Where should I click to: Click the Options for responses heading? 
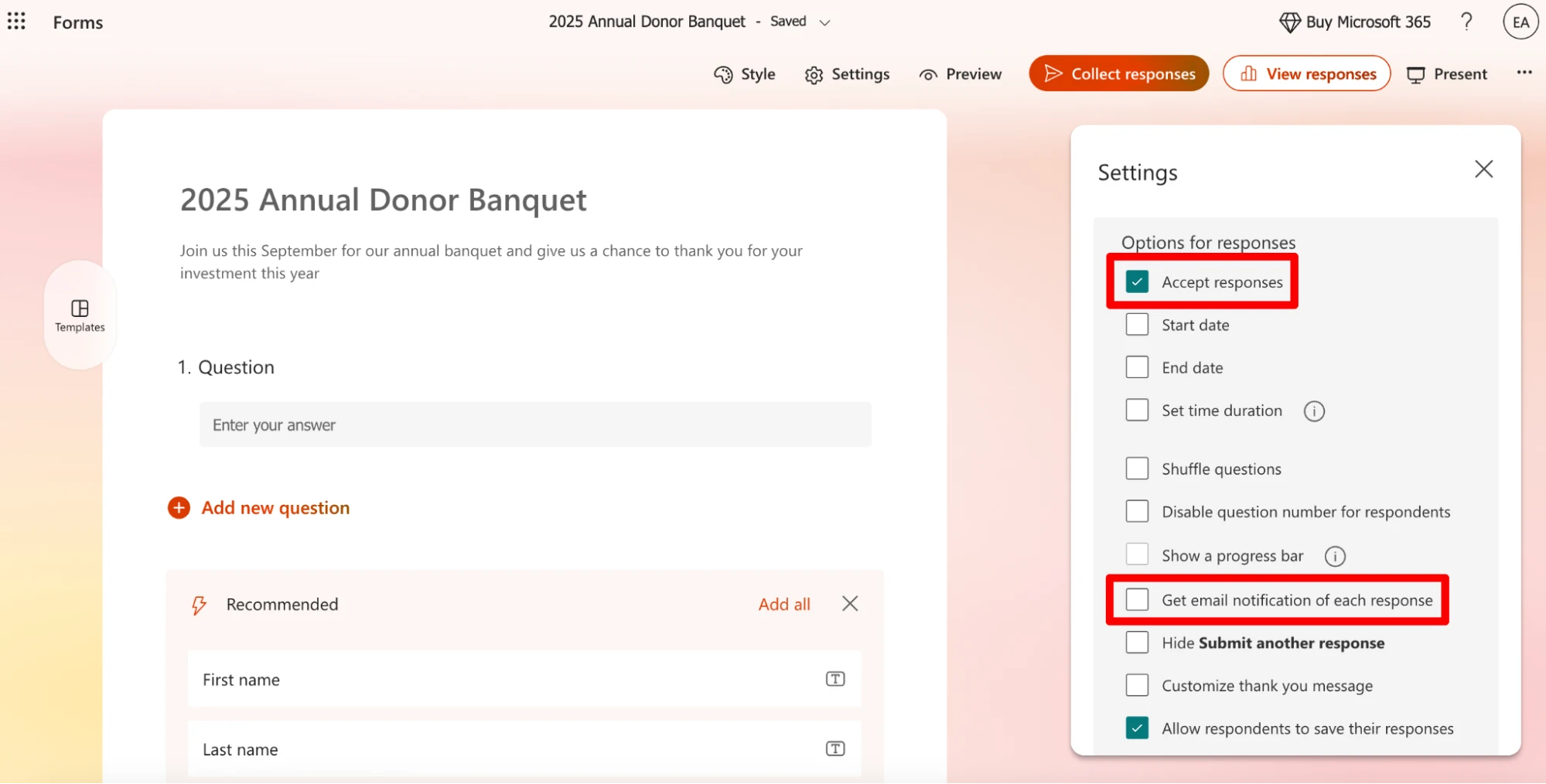tap(1208, 243)
